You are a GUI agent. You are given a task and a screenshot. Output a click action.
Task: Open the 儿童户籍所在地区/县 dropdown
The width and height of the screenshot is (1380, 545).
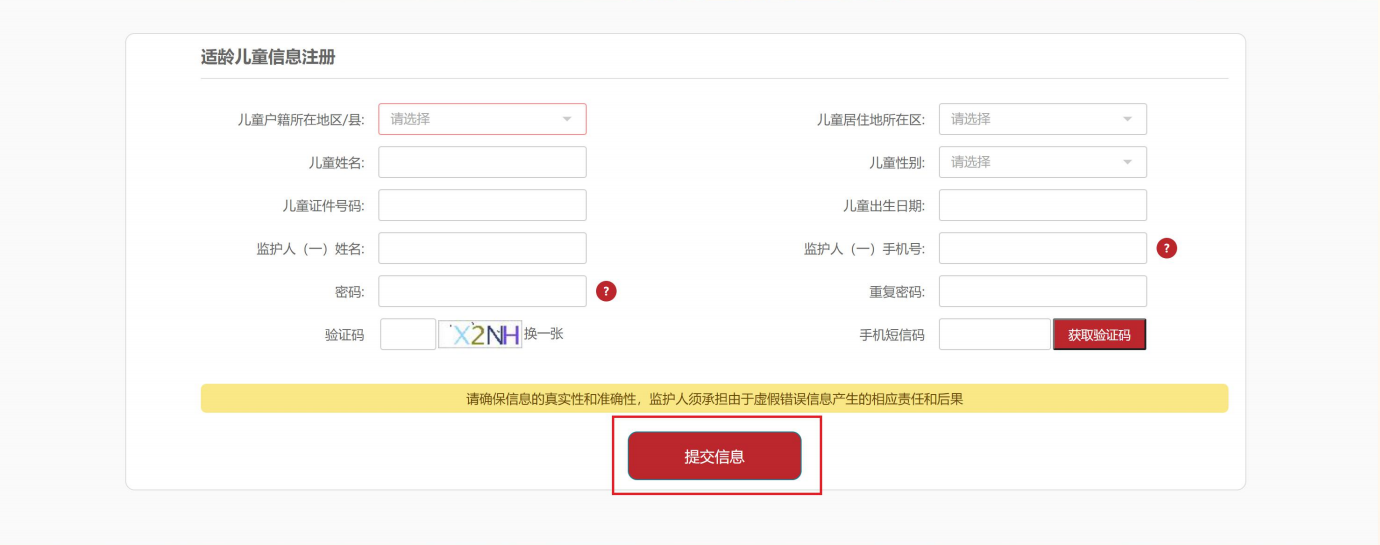[482, 119]
